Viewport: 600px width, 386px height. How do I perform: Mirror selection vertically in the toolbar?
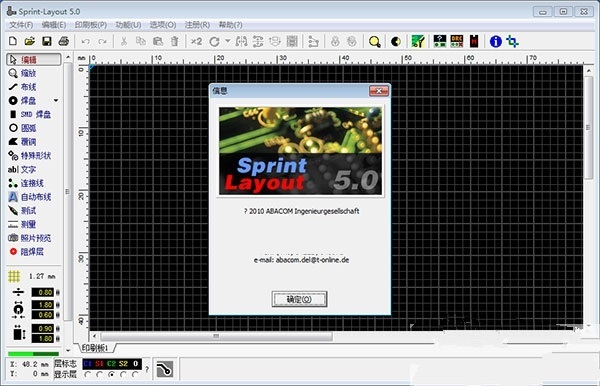click(x=258, y=41)
